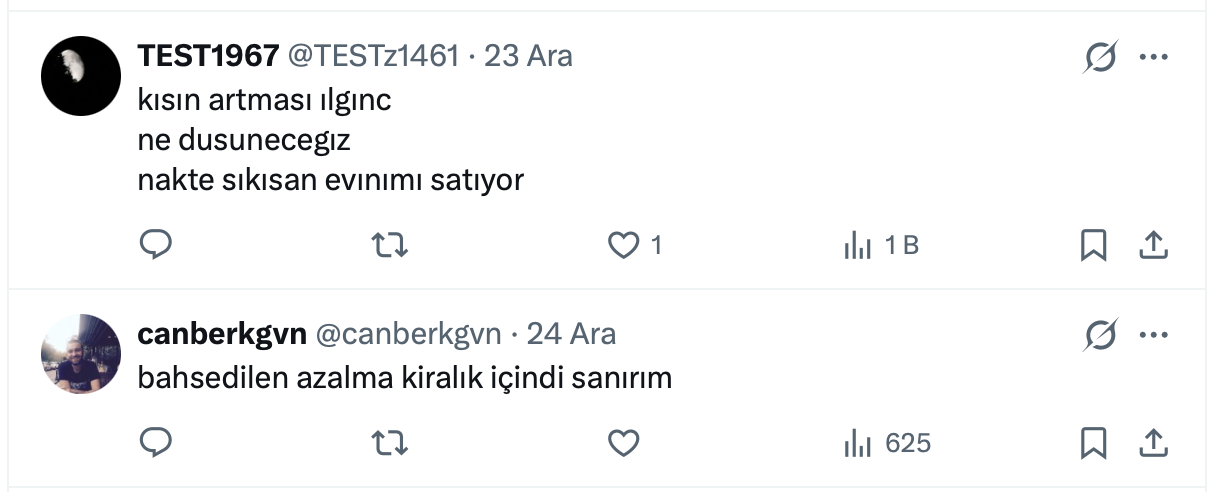Share canberkgvn's tweet
Image resolution: width=1222 pixels, height=492 pixels.
1152,442
